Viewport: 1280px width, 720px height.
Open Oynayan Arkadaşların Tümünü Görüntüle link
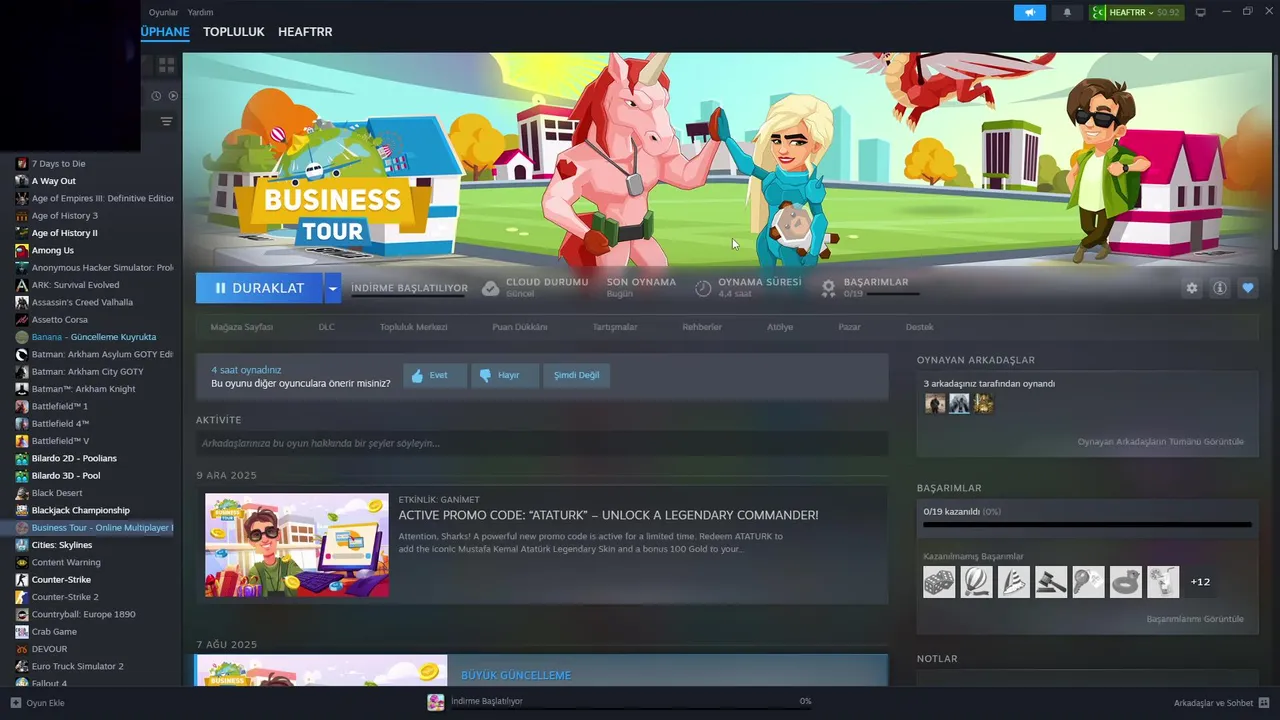coord(1160,442)
